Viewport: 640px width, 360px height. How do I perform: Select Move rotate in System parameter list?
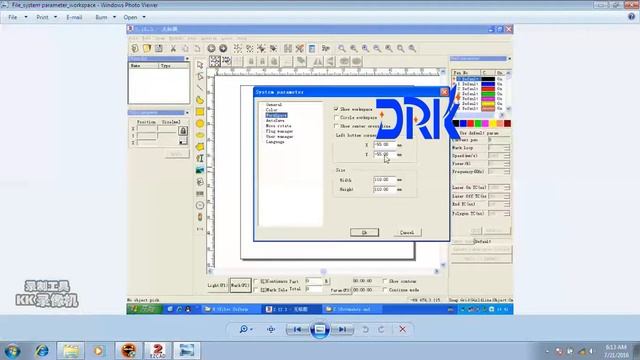[x=278, y=126]
